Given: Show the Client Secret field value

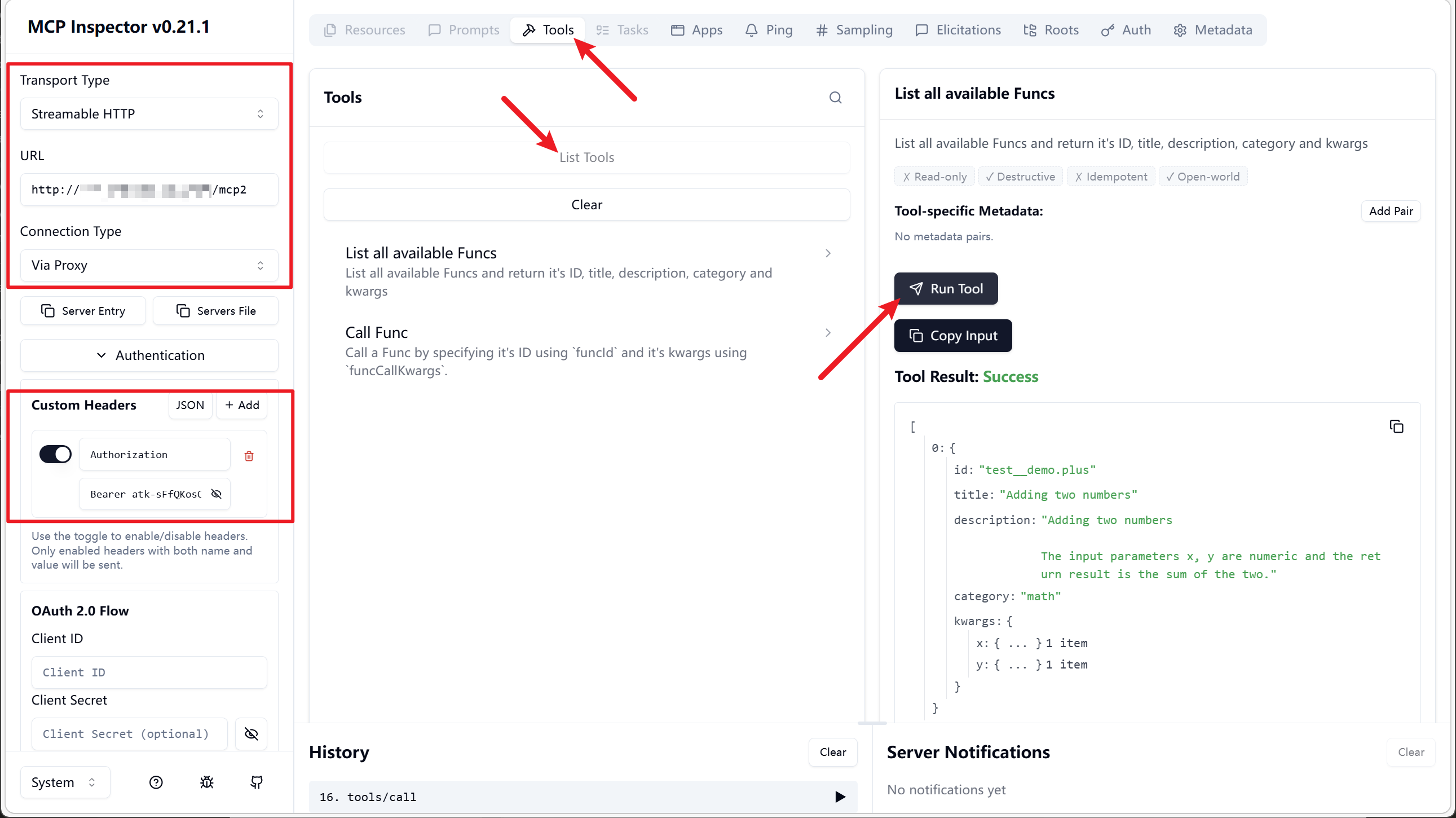Looking at the screenshot, I should tap(251, 734).
